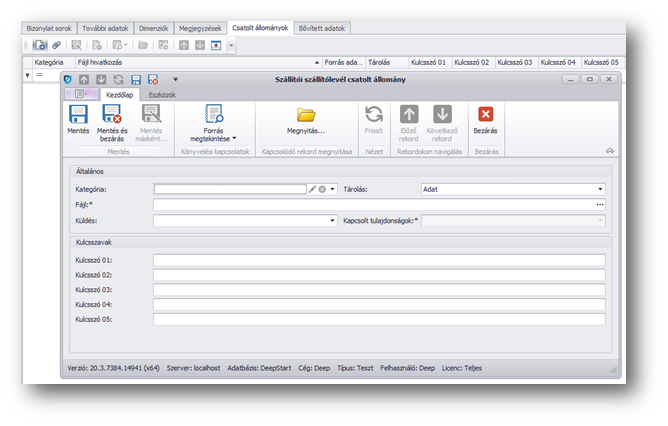
Task: Click the clear icon beside Kategória field
Action: coord(322,188)
